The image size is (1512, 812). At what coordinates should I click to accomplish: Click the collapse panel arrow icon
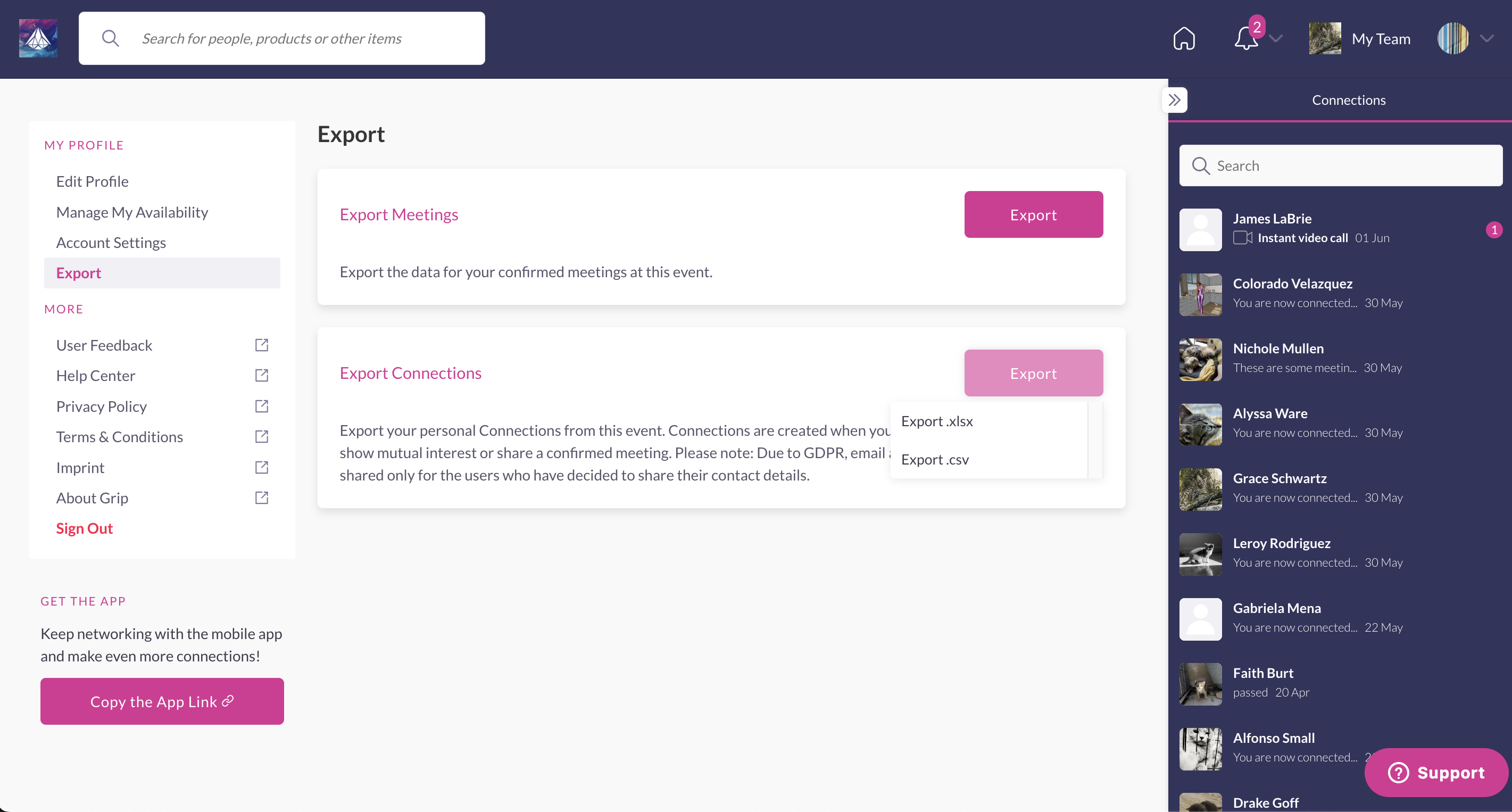pos(1175,100)
